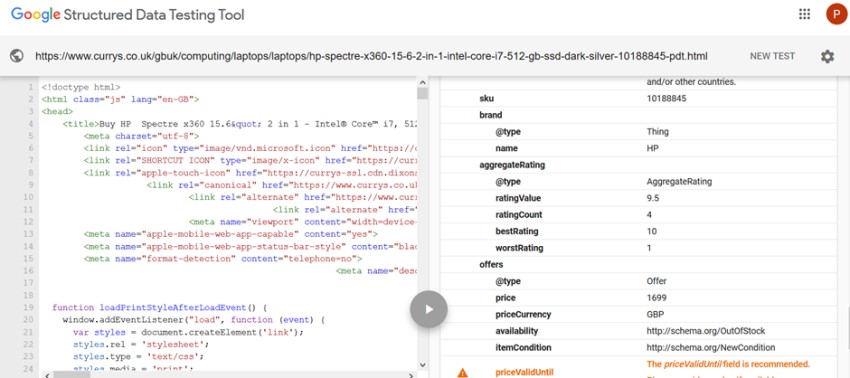The image size is (850, 378).
Task: Click the apple-touch-icon link line
Action: (x=250, y=173)
